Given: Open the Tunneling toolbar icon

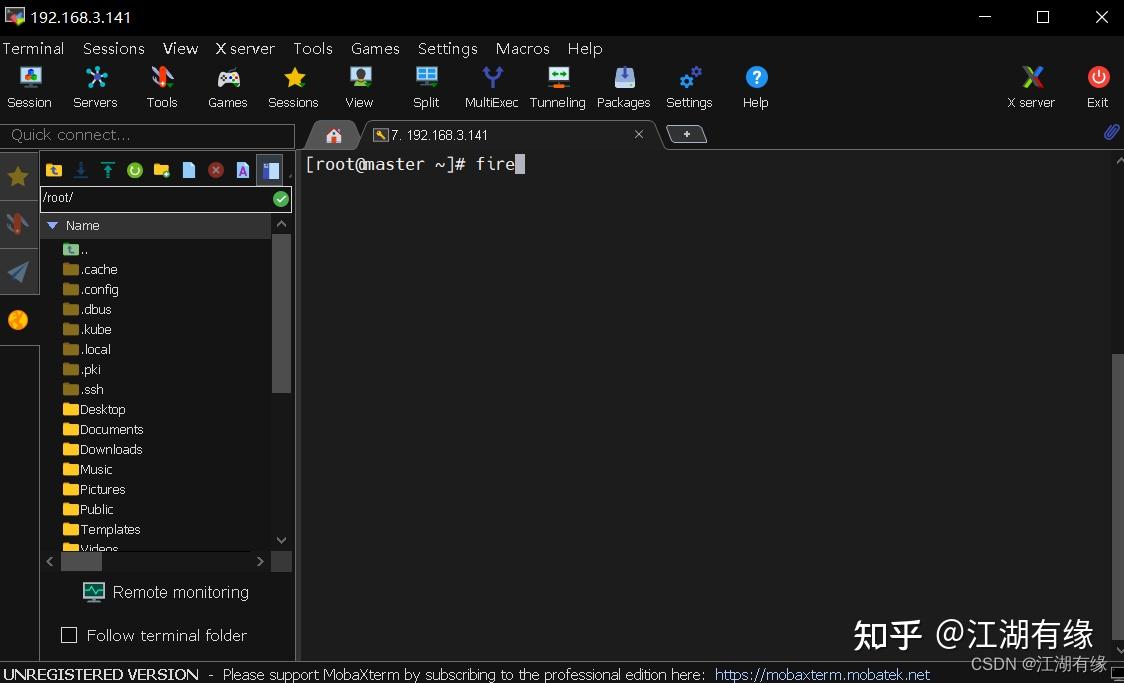Looking at the screenshot, I should 558,87.
